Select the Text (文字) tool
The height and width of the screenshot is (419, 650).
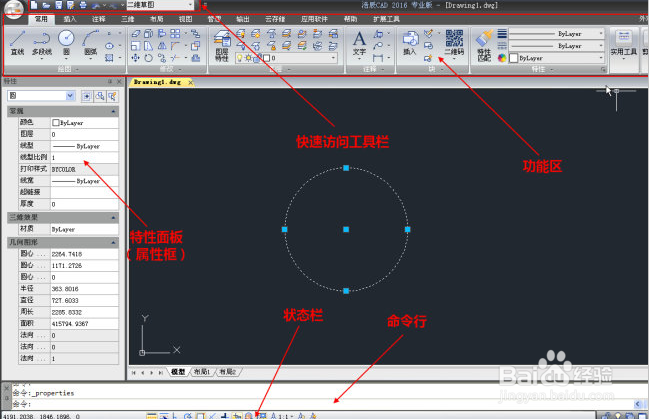(x=359, y=44)
